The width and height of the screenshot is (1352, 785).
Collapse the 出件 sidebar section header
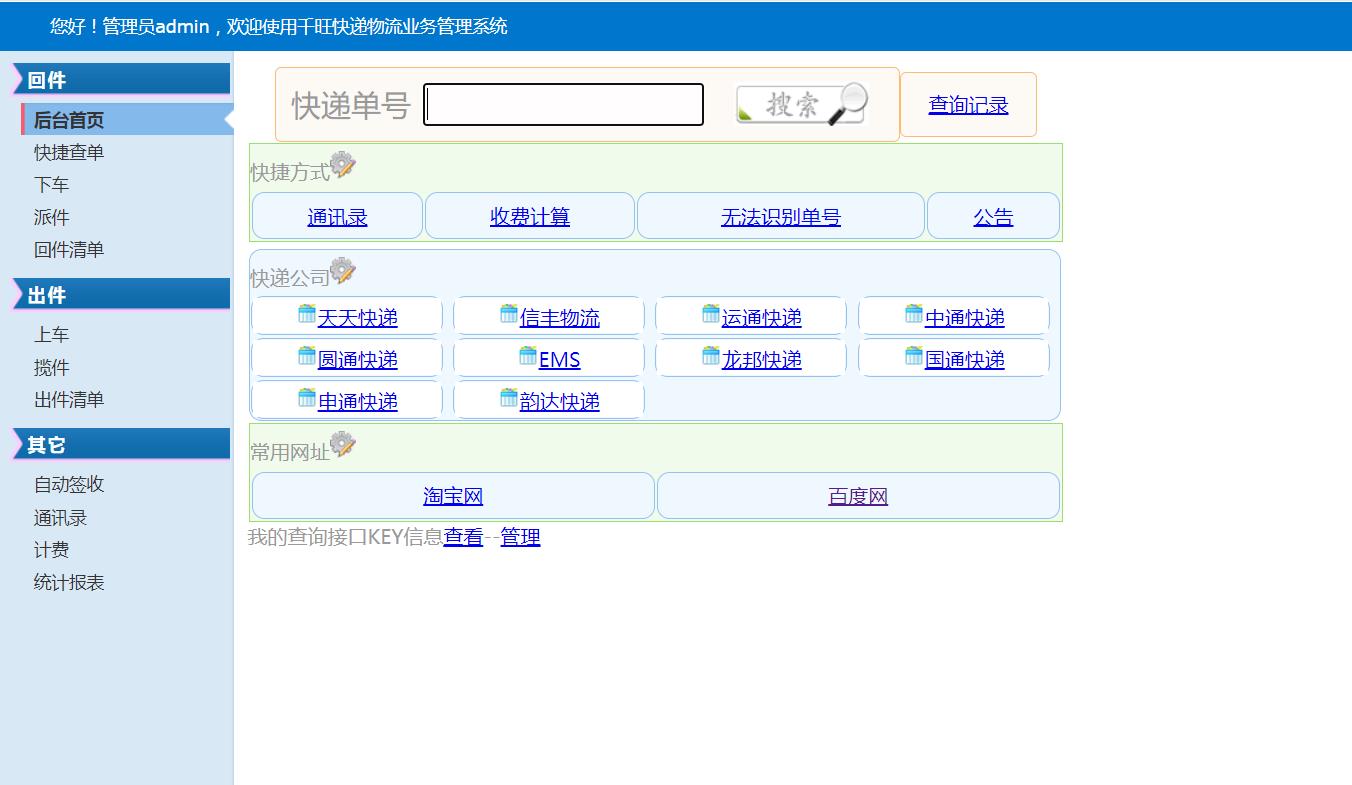click(x=121, y=294)
